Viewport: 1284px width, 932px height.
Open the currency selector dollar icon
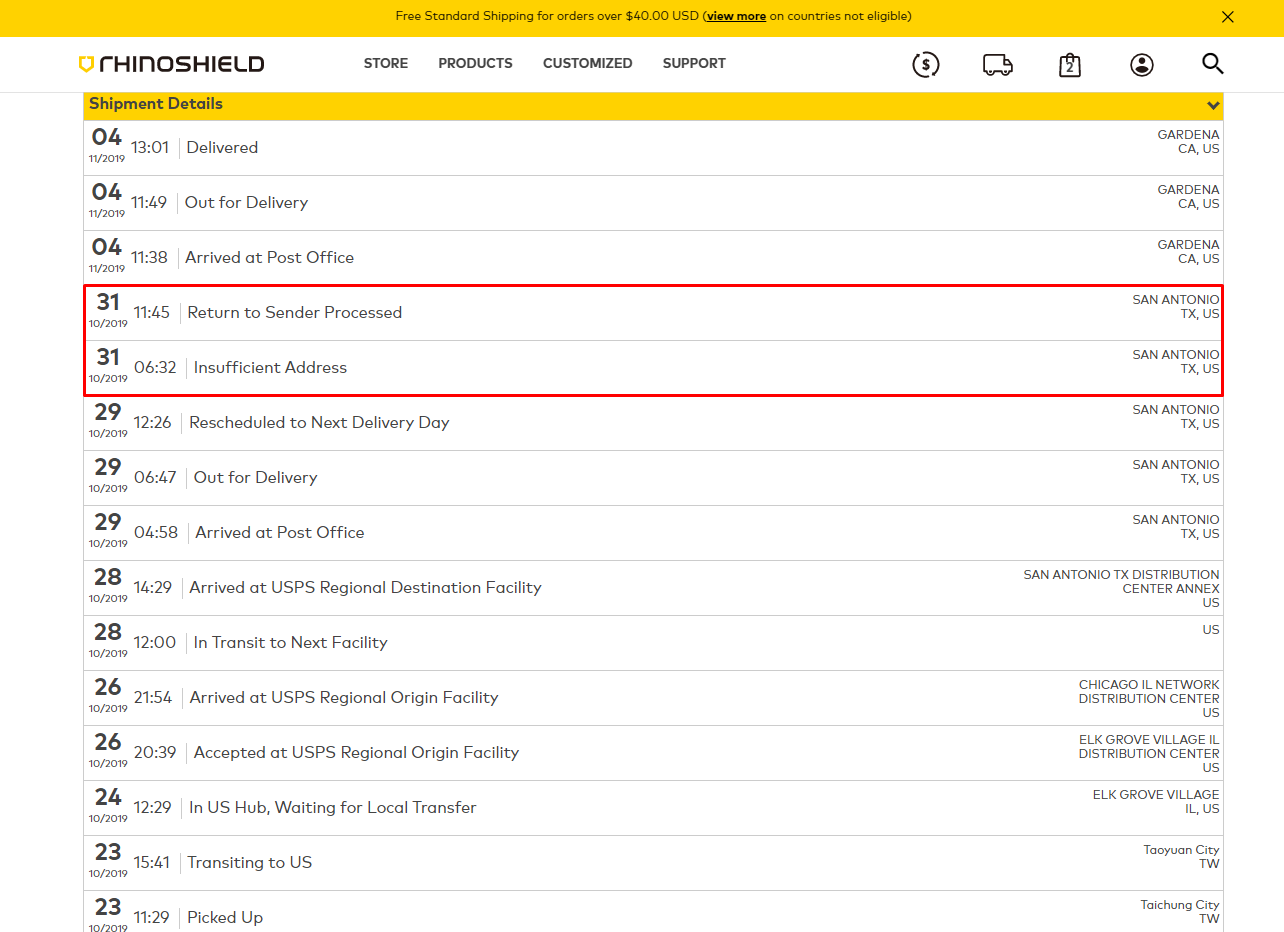click(926, 64)
